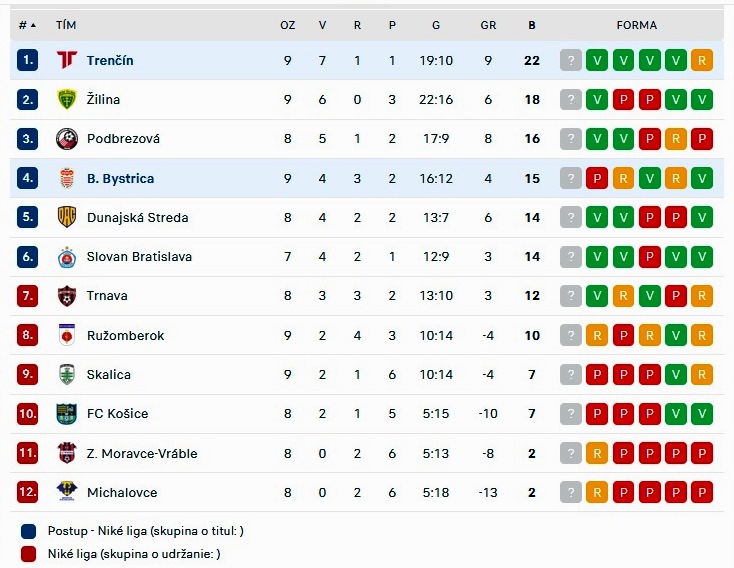
Task: Click the Trnava club crest
Action: coord(66,296)
